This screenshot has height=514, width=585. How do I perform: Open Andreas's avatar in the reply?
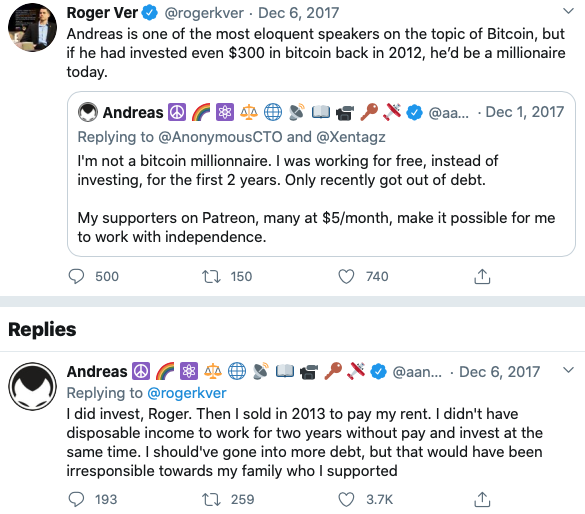32,386
